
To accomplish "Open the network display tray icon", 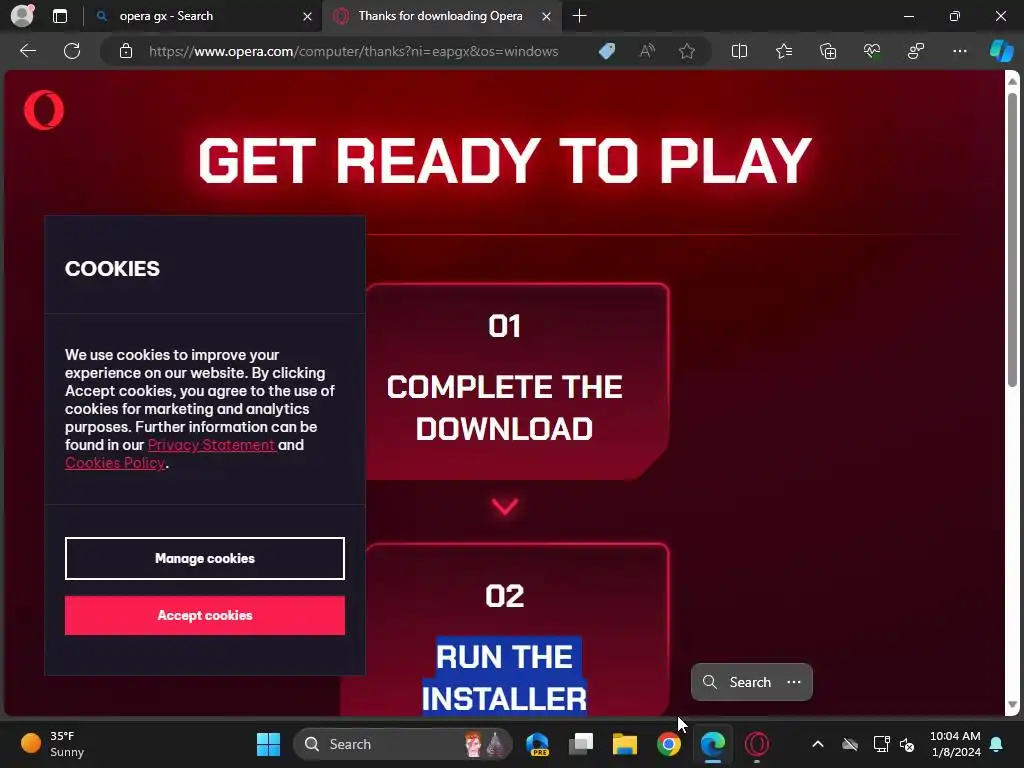I will [882, 744].
